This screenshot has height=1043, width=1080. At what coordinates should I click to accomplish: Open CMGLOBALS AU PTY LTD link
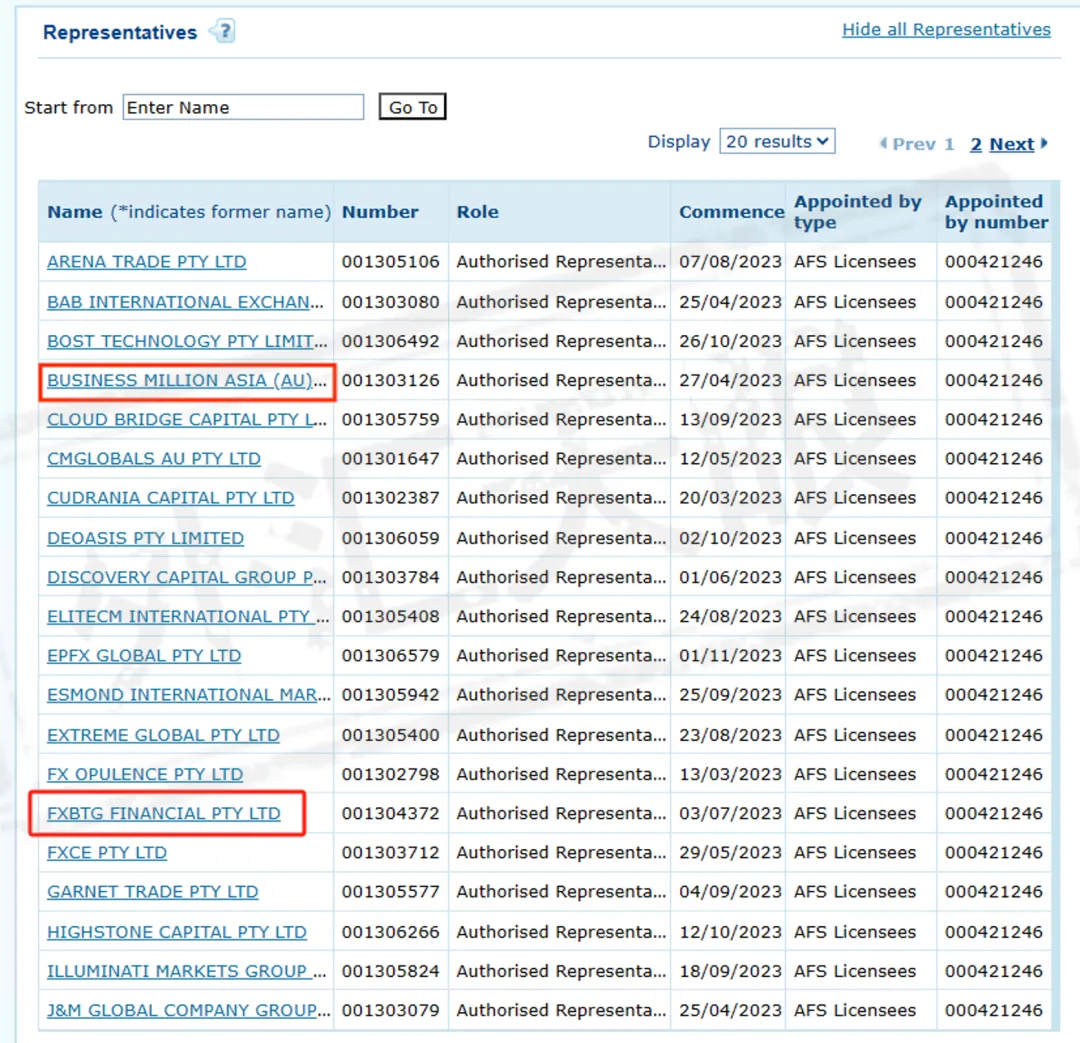154,459
